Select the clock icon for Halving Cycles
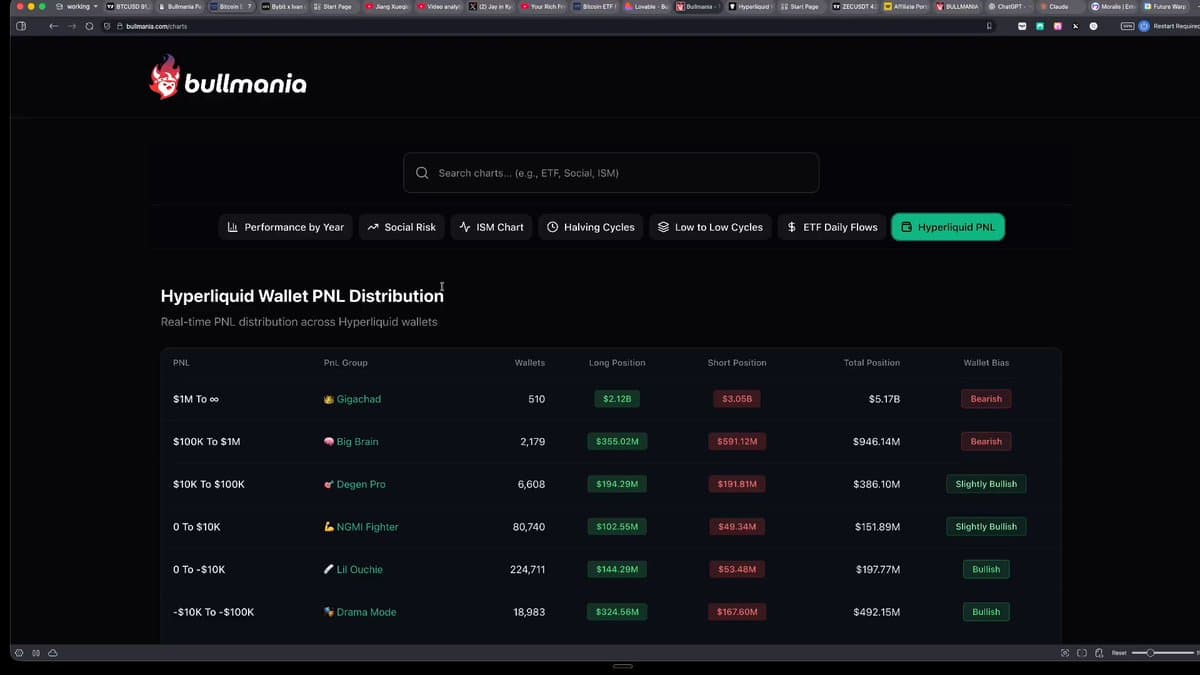The width and height of the screenshot is (1200, 675). 553,227
